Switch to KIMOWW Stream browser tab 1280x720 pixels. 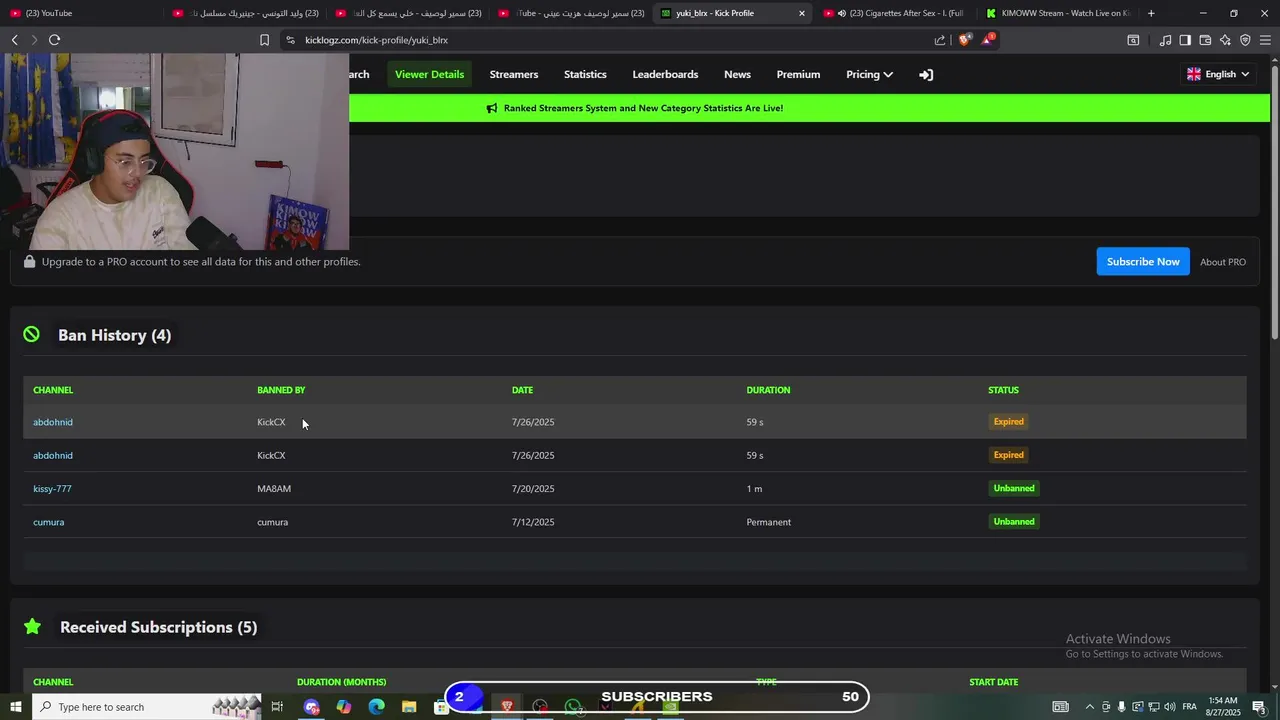pos(1057,13)
